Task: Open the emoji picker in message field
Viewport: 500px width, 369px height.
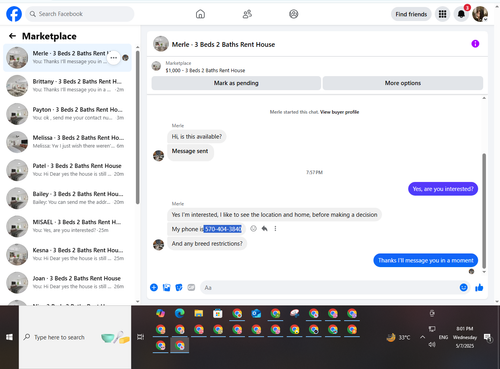Action: [x=464, y=287]
